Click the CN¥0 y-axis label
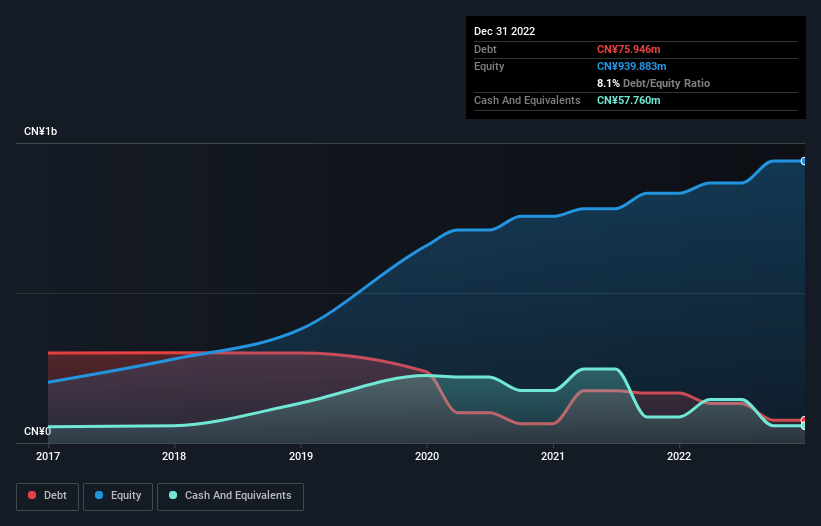The width and height of the screenshot is (821, 526). [37, 431]
